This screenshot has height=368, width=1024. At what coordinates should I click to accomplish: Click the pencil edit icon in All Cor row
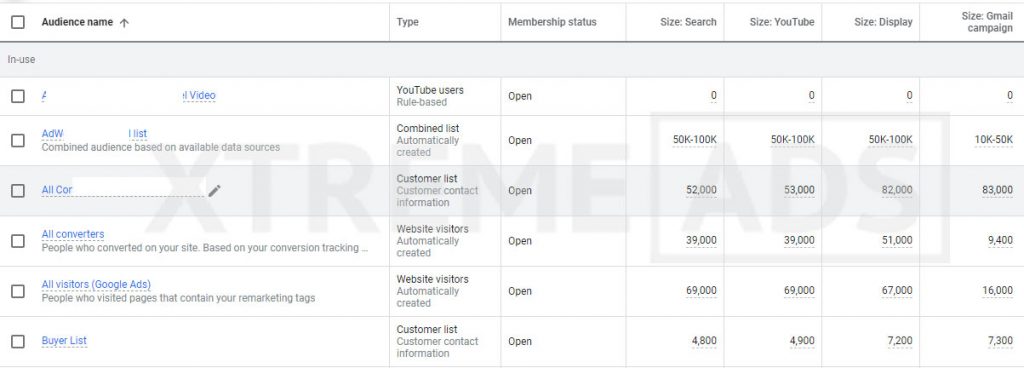point(214,191)
